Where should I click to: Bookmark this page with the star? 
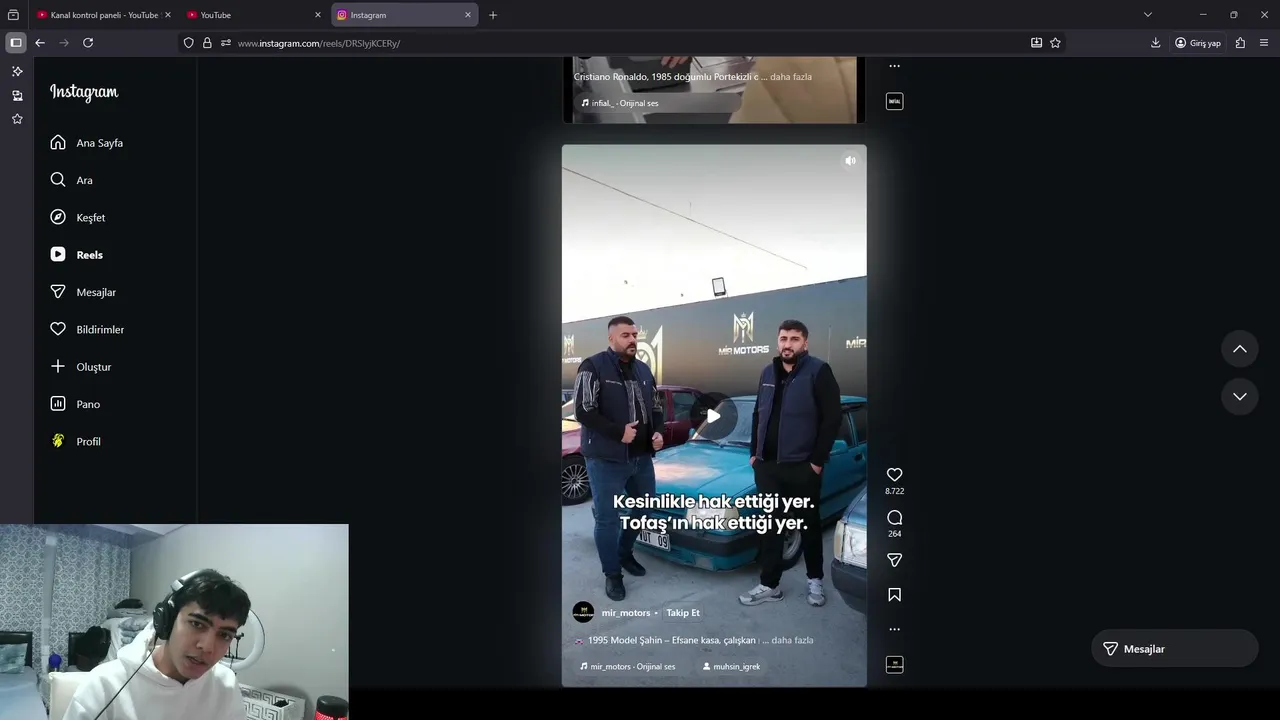[1055, 43]
